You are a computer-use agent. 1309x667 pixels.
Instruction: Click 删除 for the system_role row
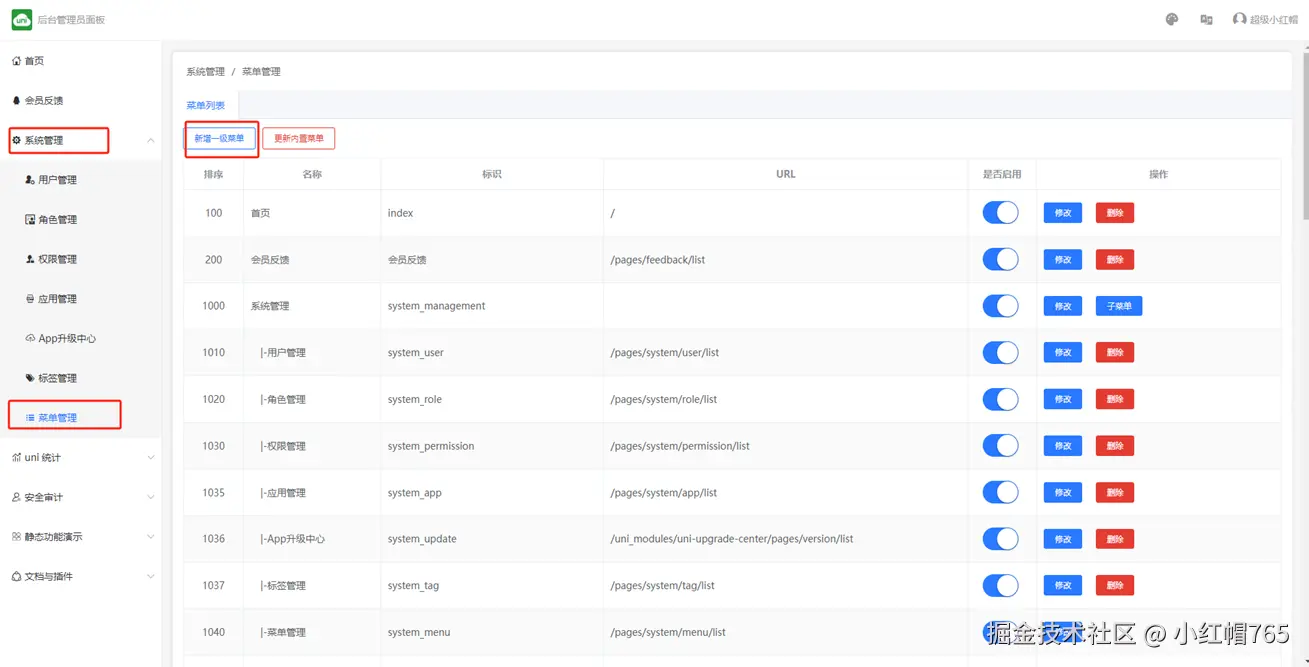click(1115, 399)
